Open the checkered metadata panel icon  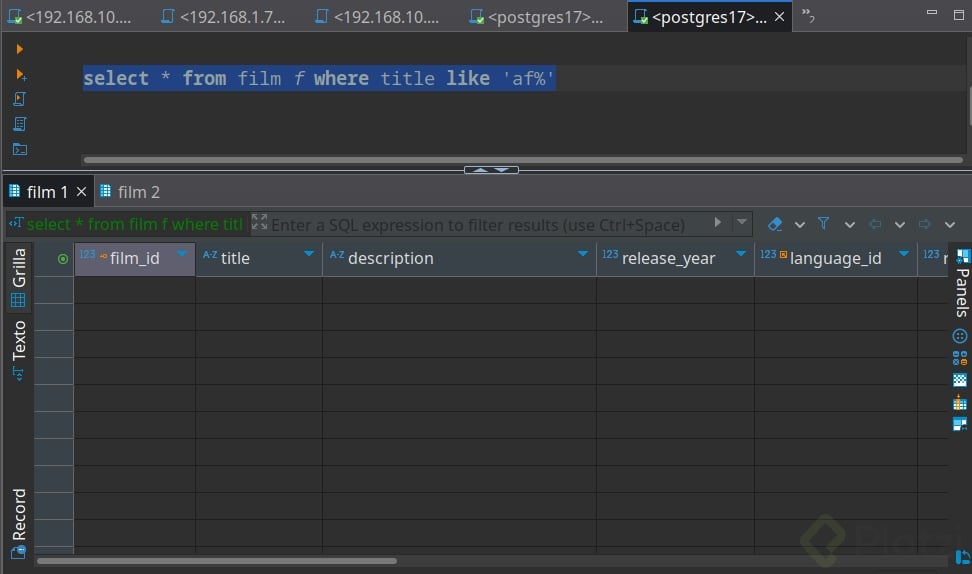pos(960,380)
